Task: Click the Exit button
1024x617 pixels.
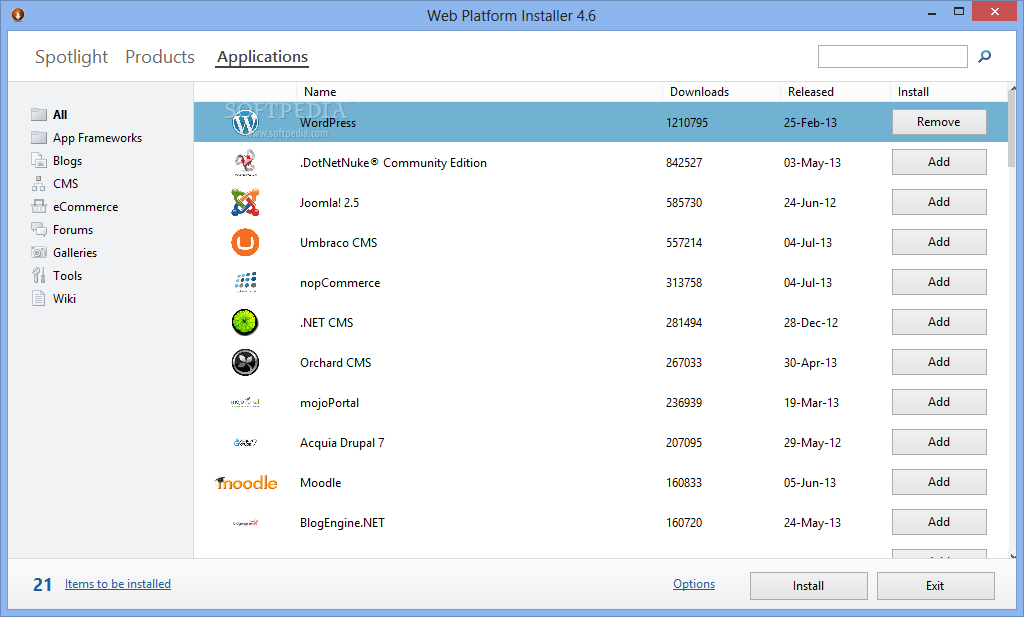Action: tap(935, 586)
